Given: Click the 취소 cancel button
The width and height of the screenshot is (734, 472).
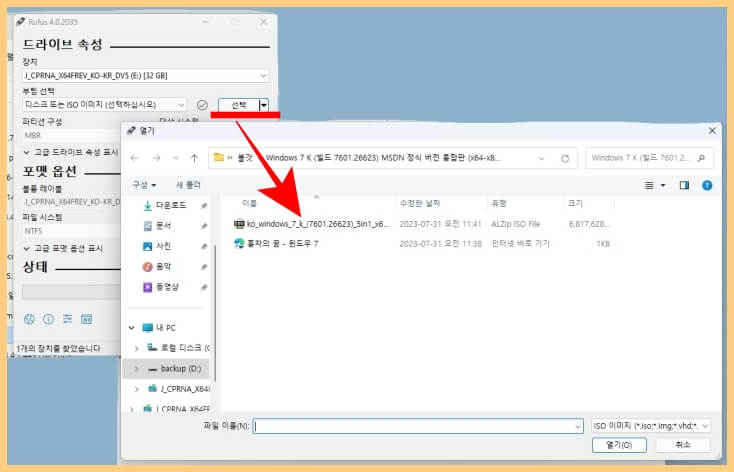Looking at the screenshot, I should click(683, 445).
